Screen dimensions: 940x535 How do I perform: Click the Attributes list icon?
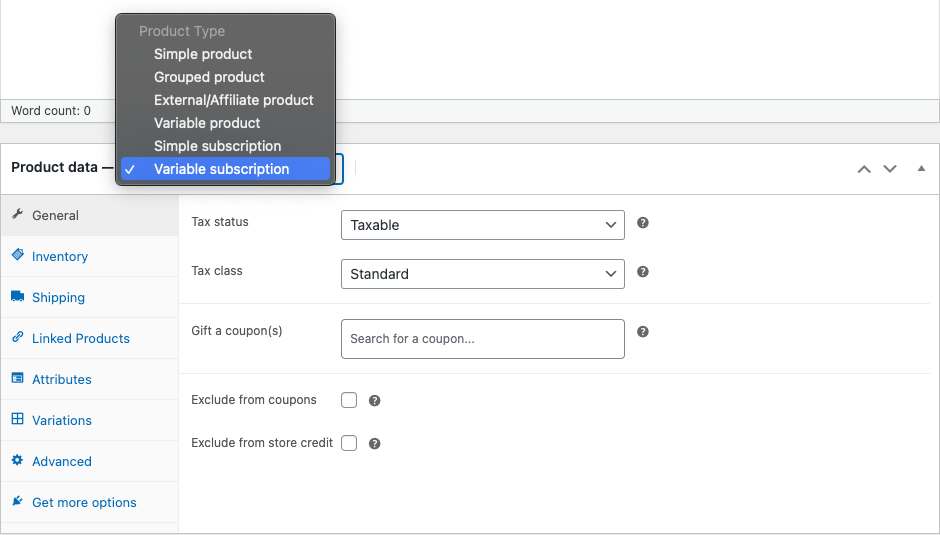pyautogui.click(x=17, y=379)
